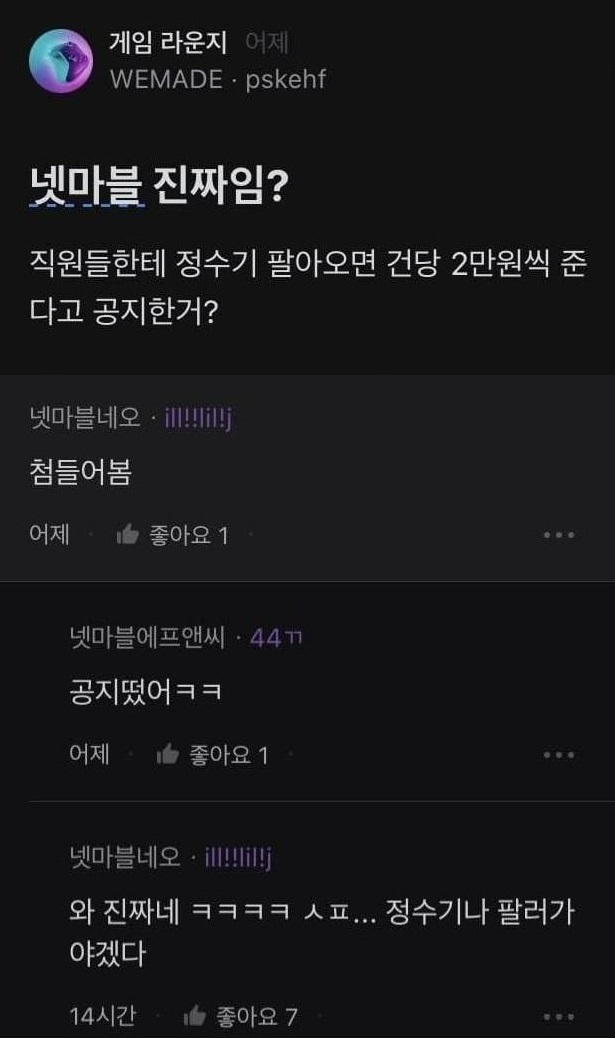Image resolution: width=615 pixels, height=1038 pixels.
Task: Open the 게임 라운지 channel
Action: (x=169, y=43)
